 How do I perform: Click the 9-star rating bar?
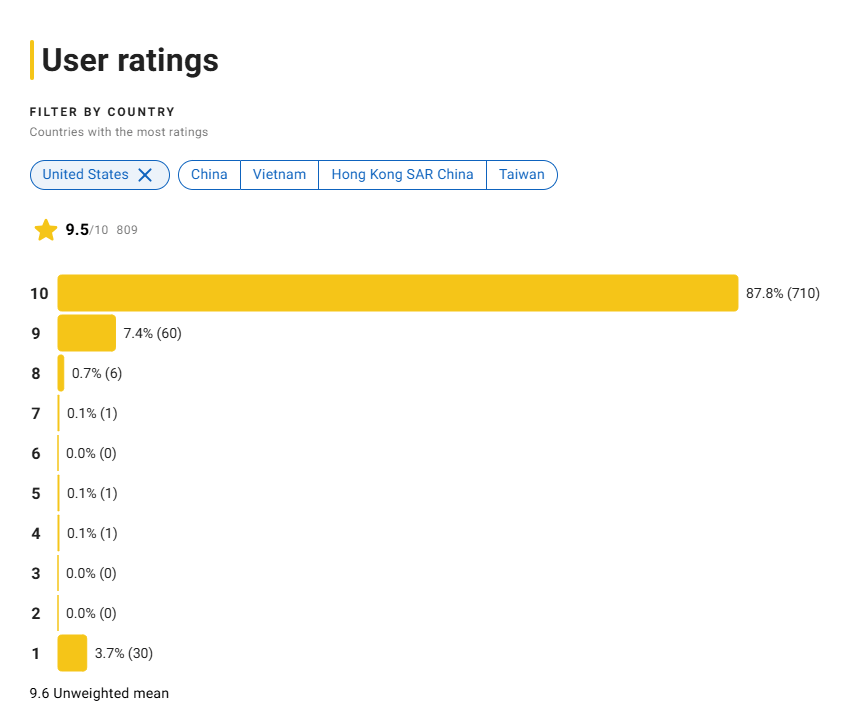coord(87,333)
